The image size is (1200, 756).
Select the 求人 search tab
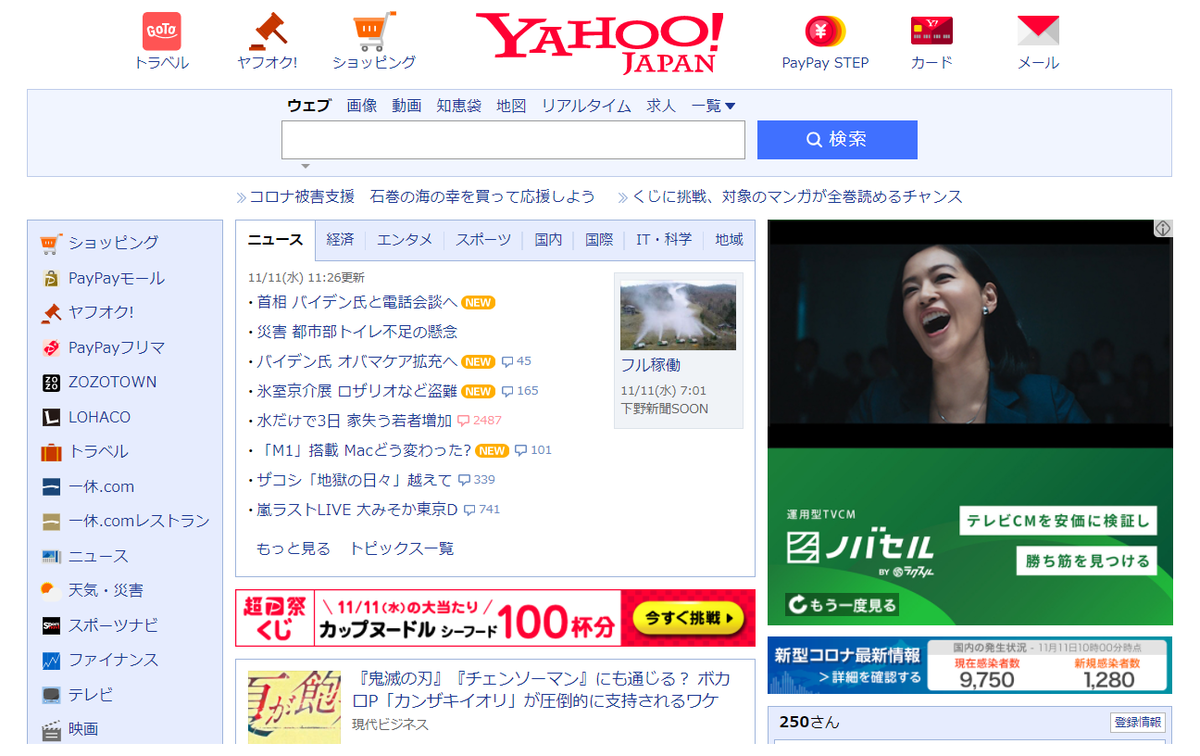661,105
